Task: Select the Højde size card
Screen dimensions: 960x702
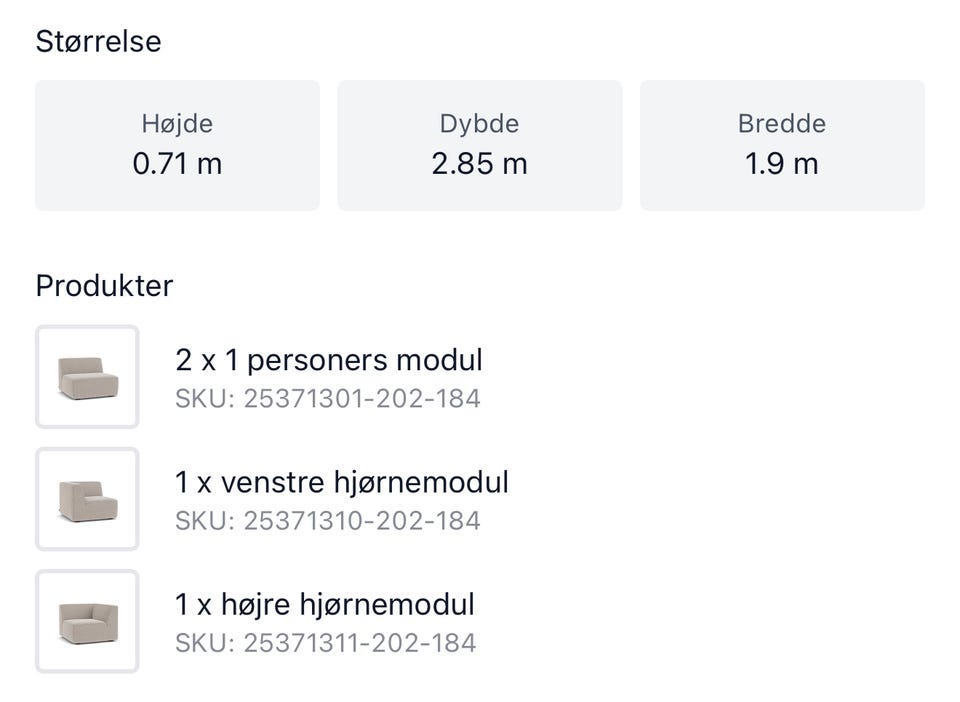Action: pyautogui.click(x=177, y=146)
